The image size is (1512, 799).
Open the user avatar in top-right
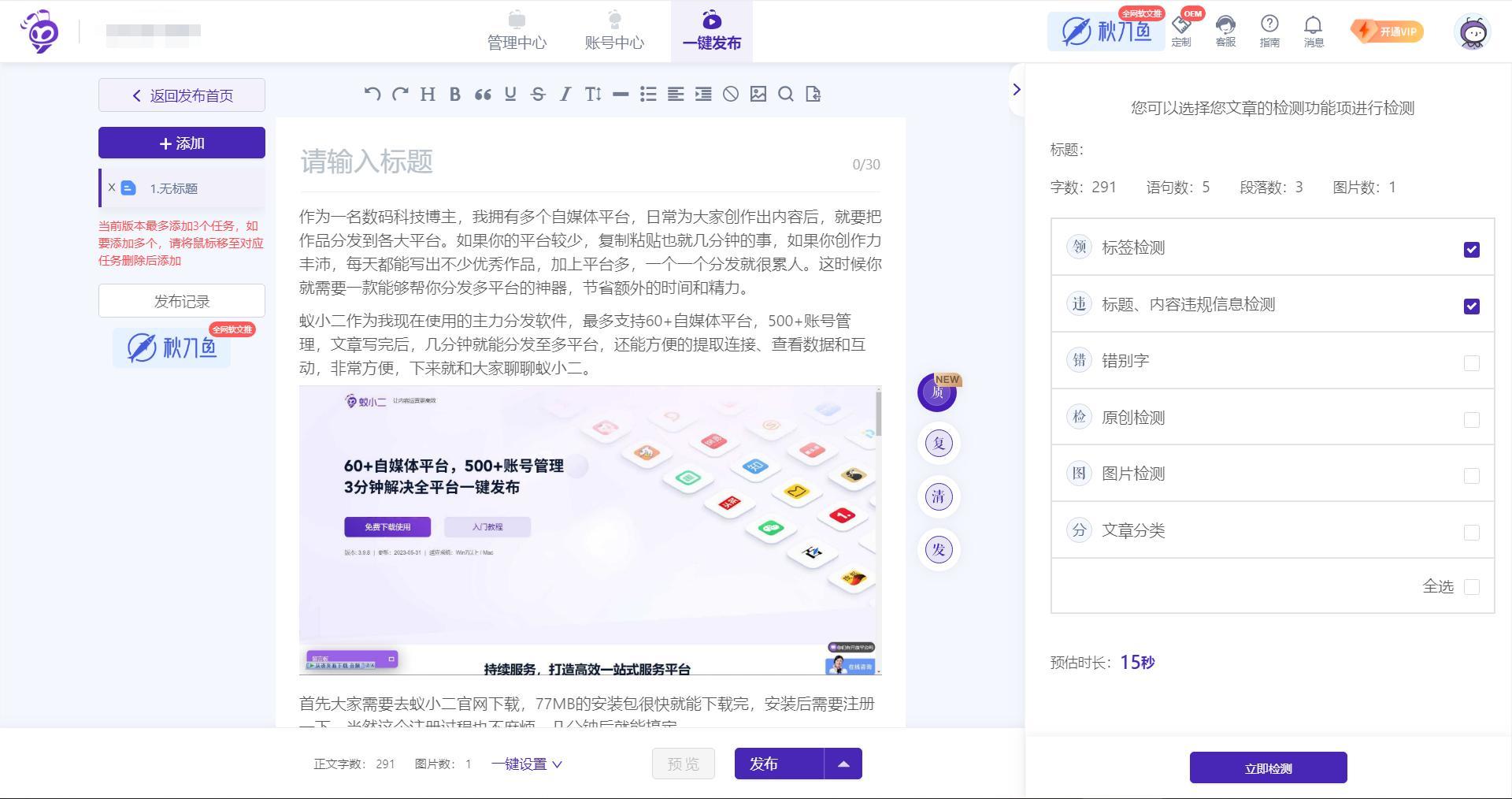pos(1473,32)
